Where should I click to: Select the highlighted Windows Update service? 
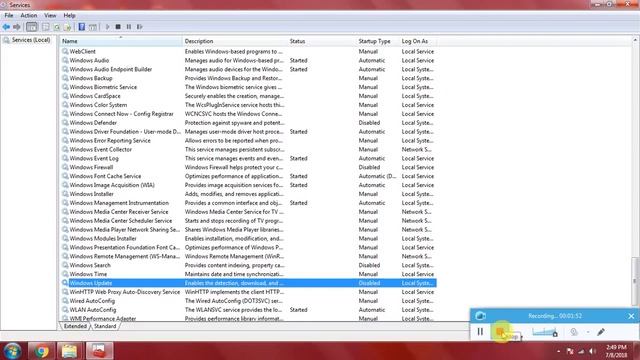pos(249,283)
